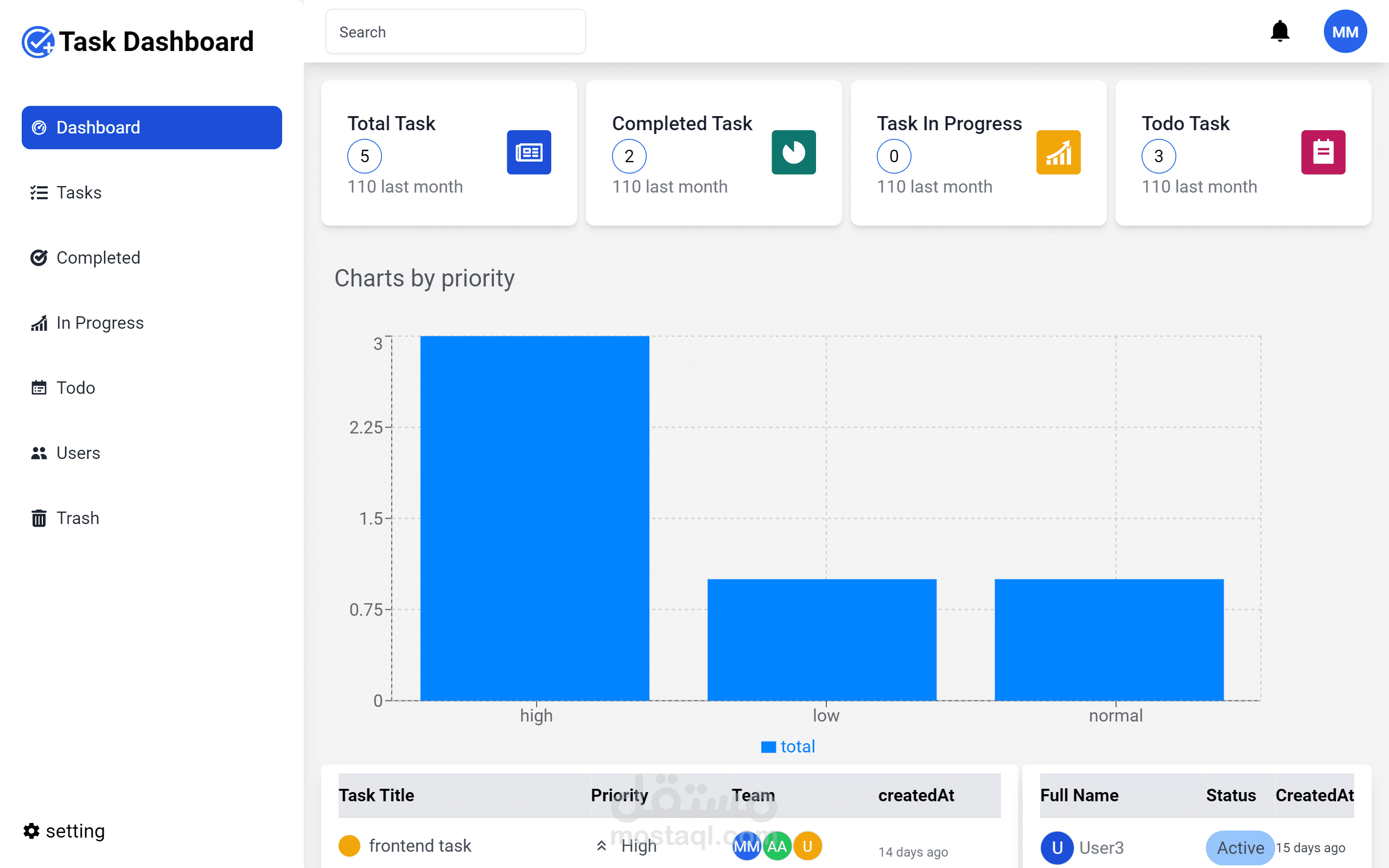
Task: Open the MM user avatar menu
Action: click(1345, 31)
